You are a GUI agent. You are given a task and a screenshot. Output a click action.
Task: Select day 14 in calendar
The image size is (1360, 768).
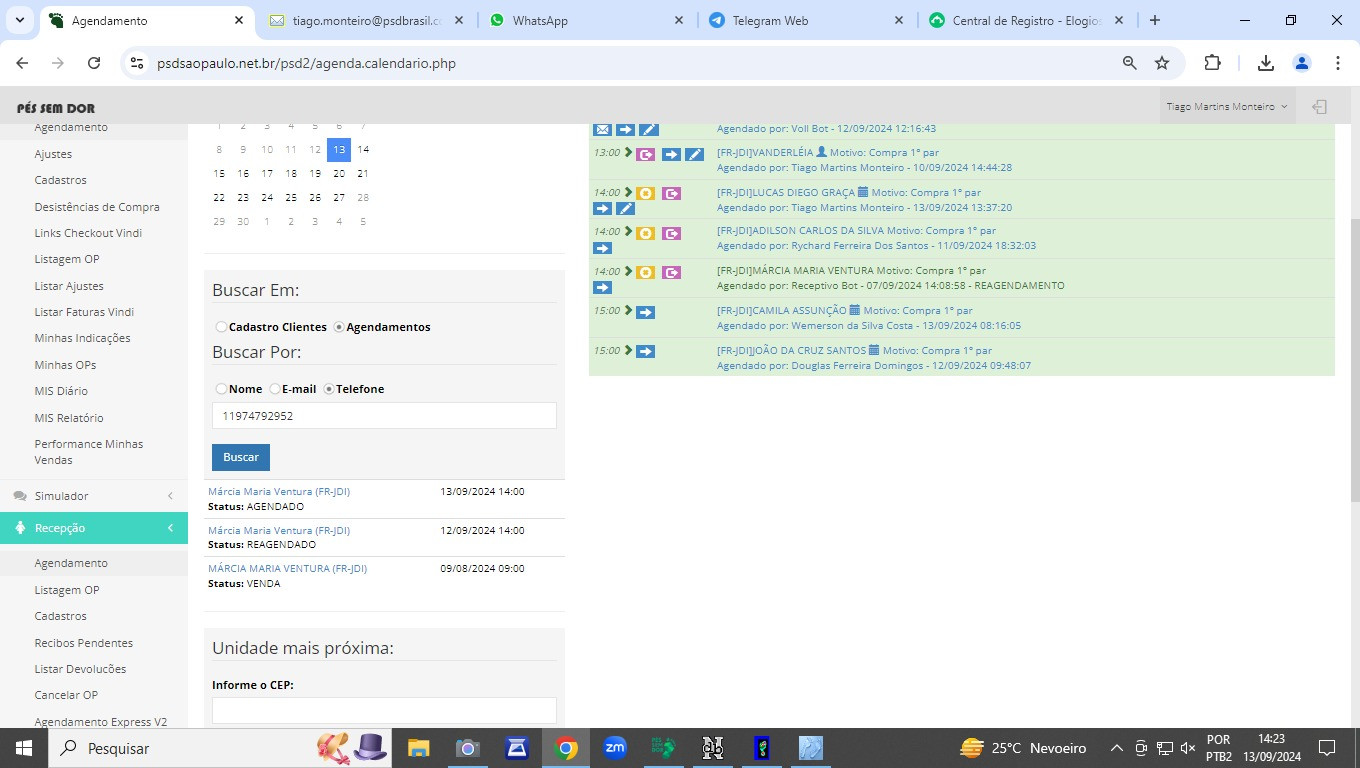(x=363, y=150)
